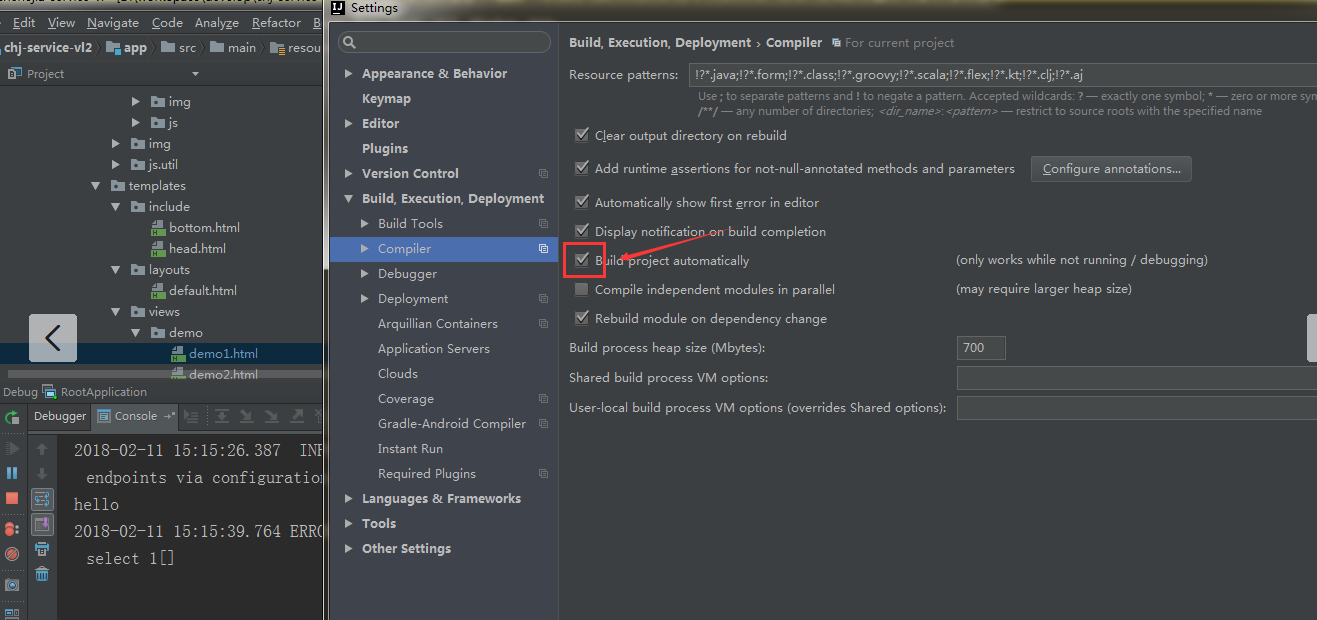This screenshot has width=1317, height=620.
Task: Clear console with the trash icon
Action: (x=42, y=574)
